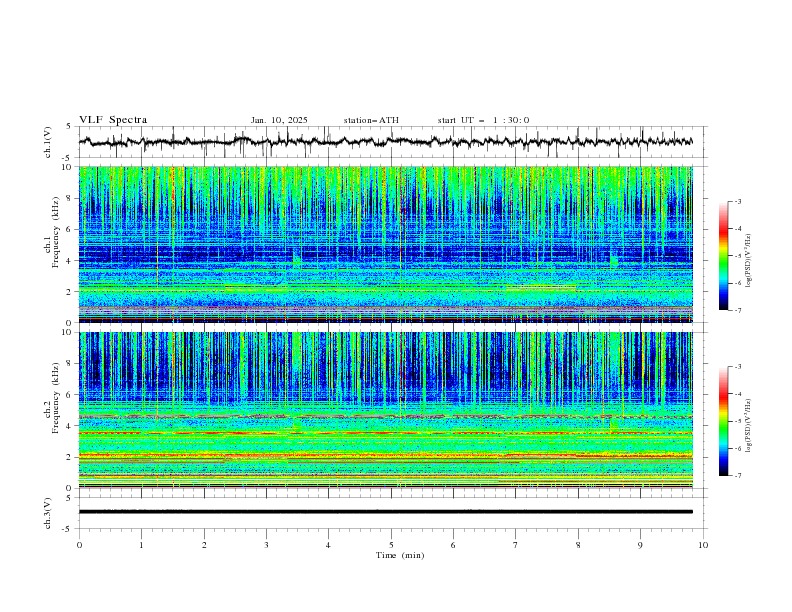Click inside the ch.1 spectrogram panel
This screenshot has height=612, width=792.
(x=386, y=244)
